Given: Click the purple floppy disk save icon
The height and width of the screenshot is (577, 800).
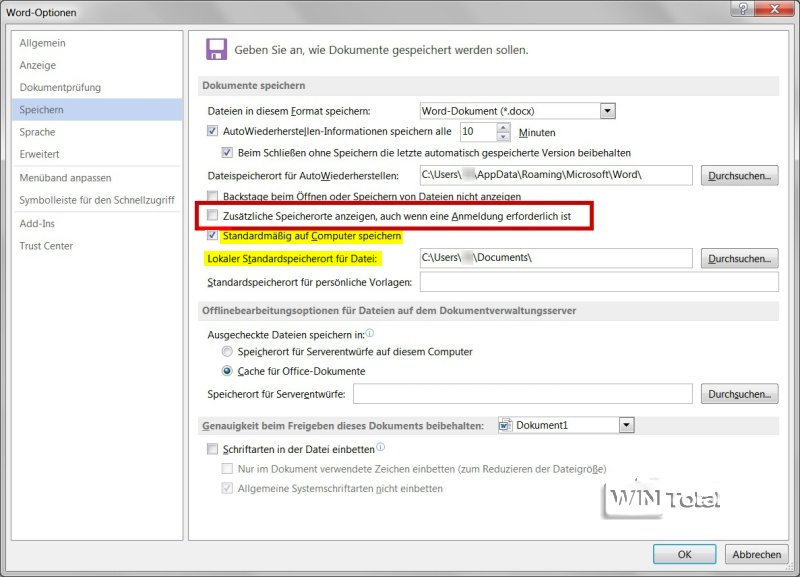Looking at the screenshot, I should (216, 49).
